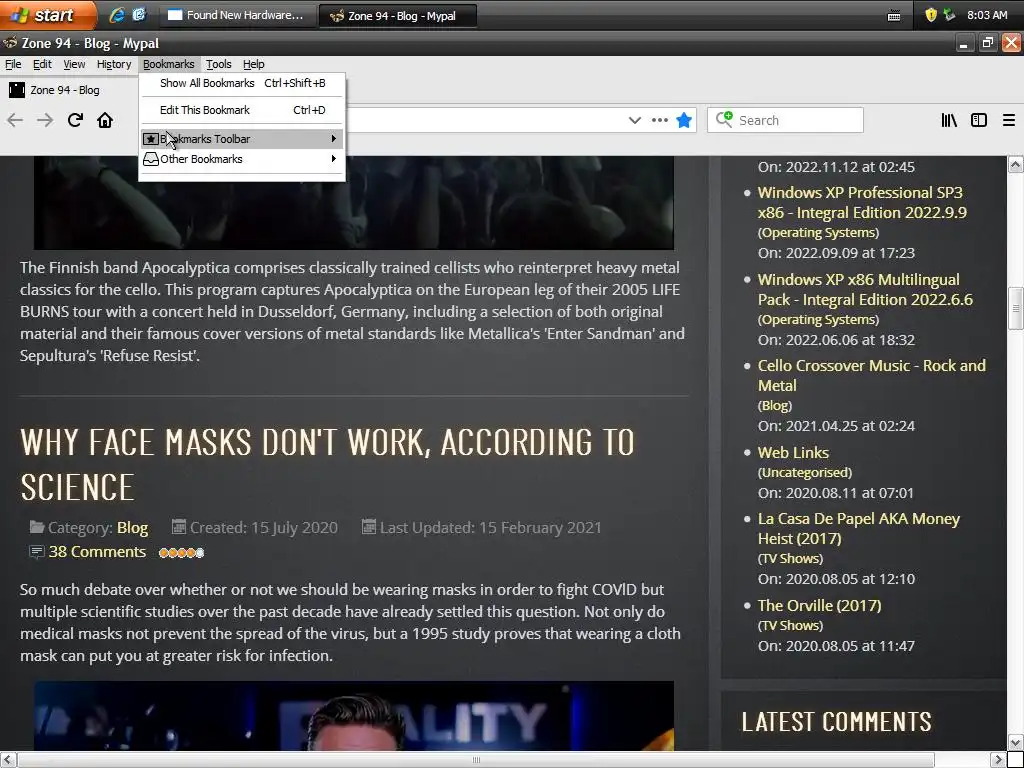Click the Mypal window title icon
The image size is (1024, 768).
pos(10,43)
